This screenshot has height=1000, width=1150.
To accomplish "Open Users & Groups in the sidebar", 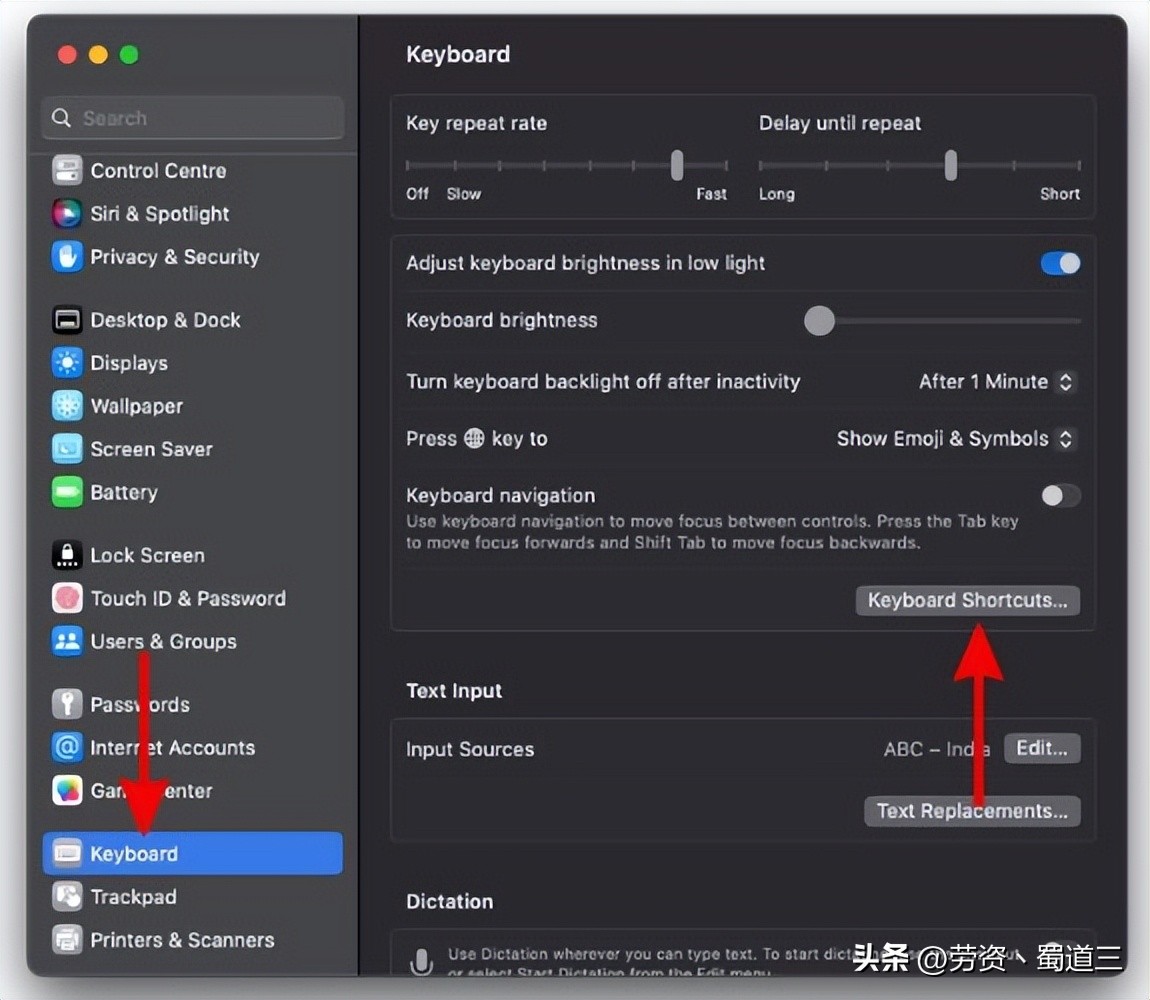I will (x=163, y=641).
